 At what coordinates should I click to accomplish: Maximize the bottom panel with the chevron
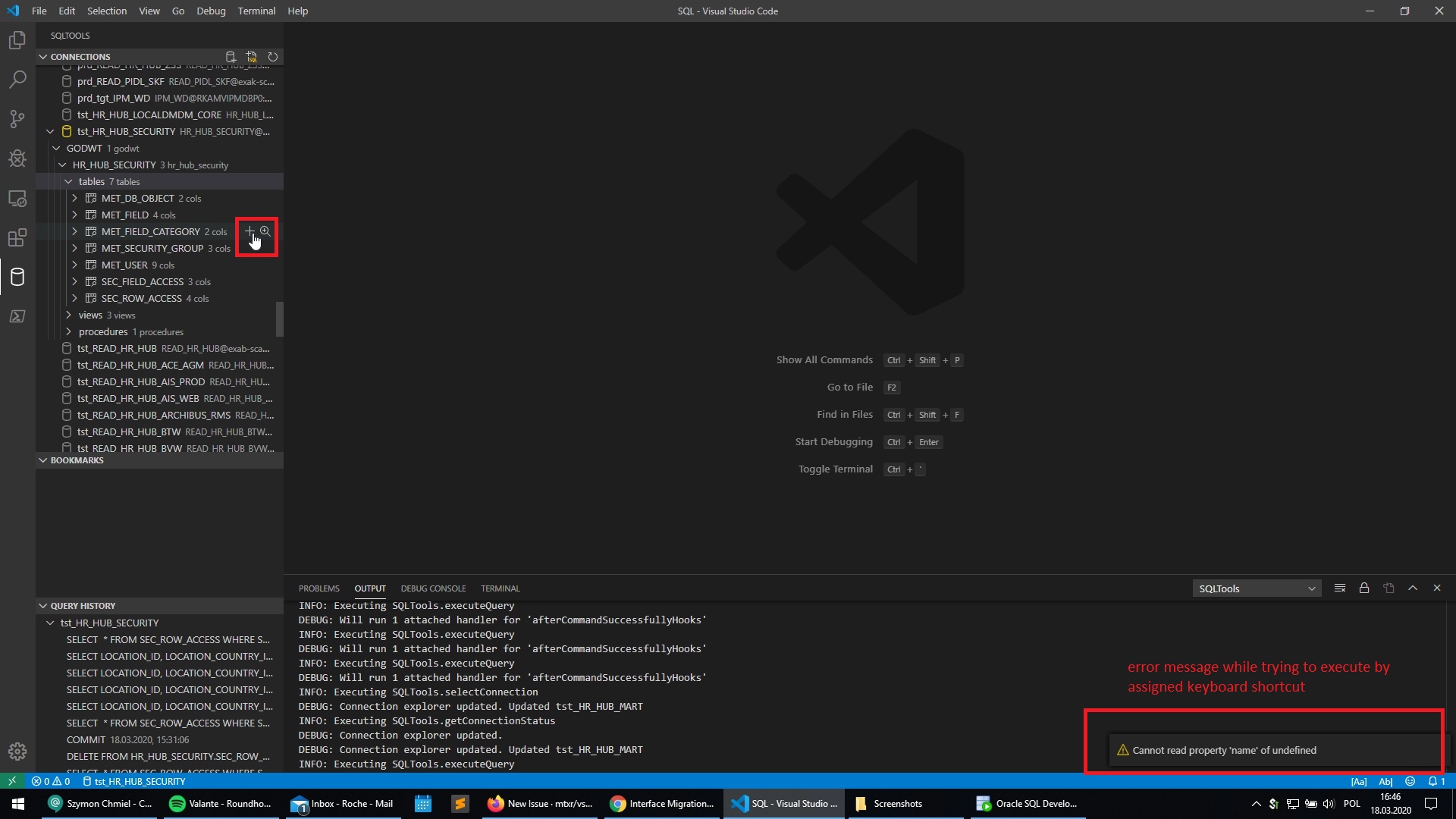(1413, 588)
